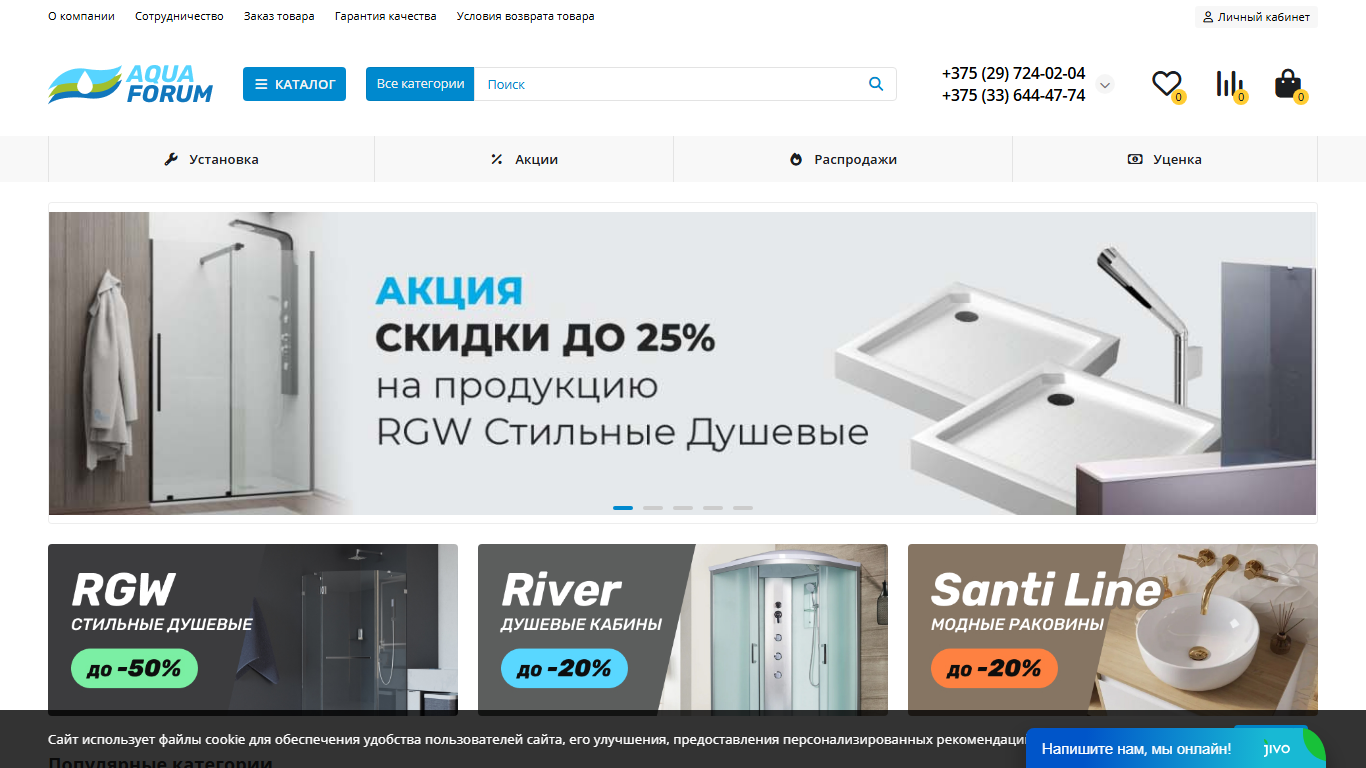Viewport: 1366px width, 768px height.
Task: Click the search magnifier icon
Action: click(x=876, y=84)
